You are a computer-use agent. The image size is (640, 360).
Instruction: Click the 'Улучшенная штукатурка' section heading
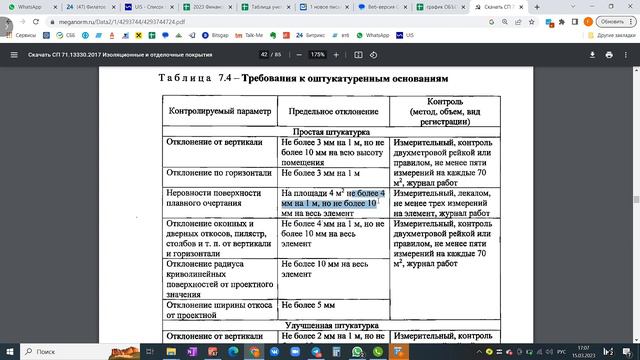pyautogui.click(x=332, y=325)
